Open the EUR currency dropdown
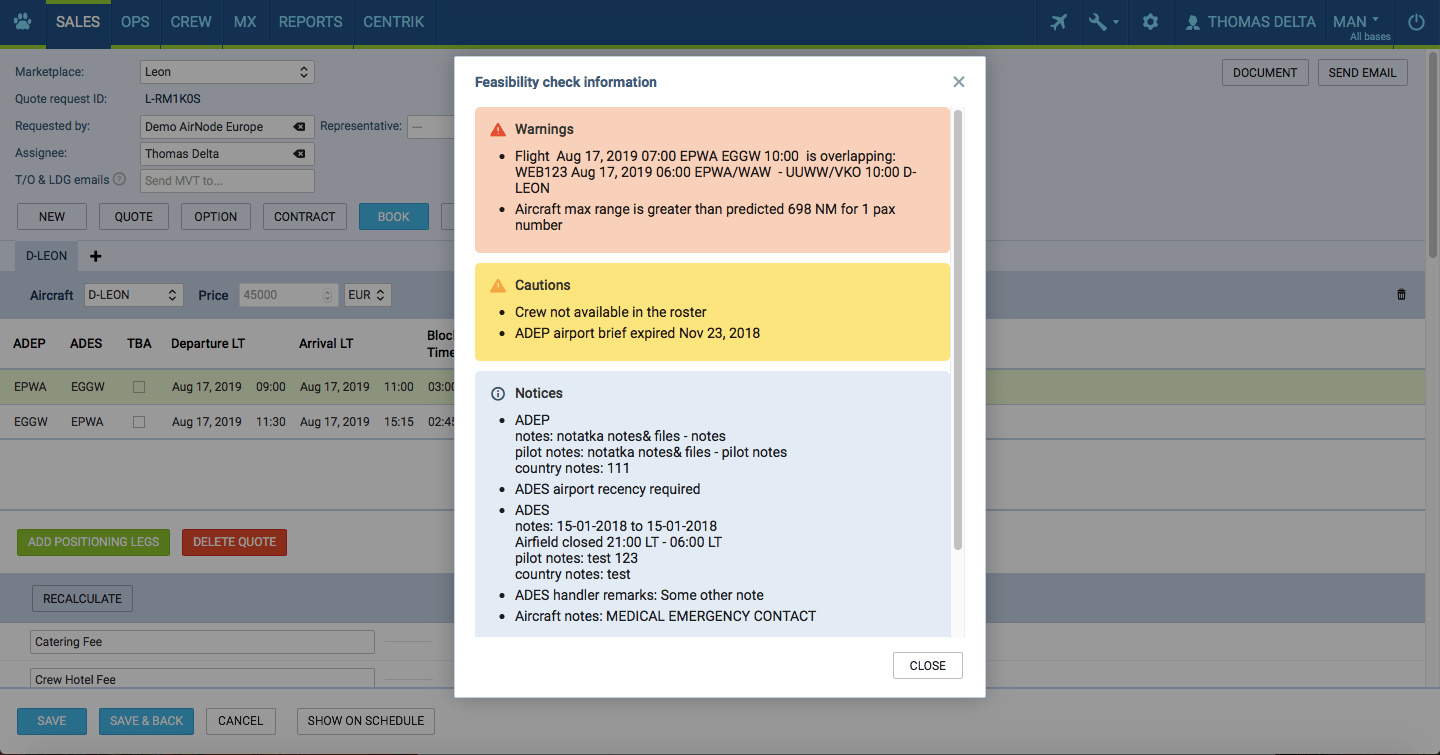This screenshot has height=755, width=1440. pyautogui.click(x=368, y=294)
